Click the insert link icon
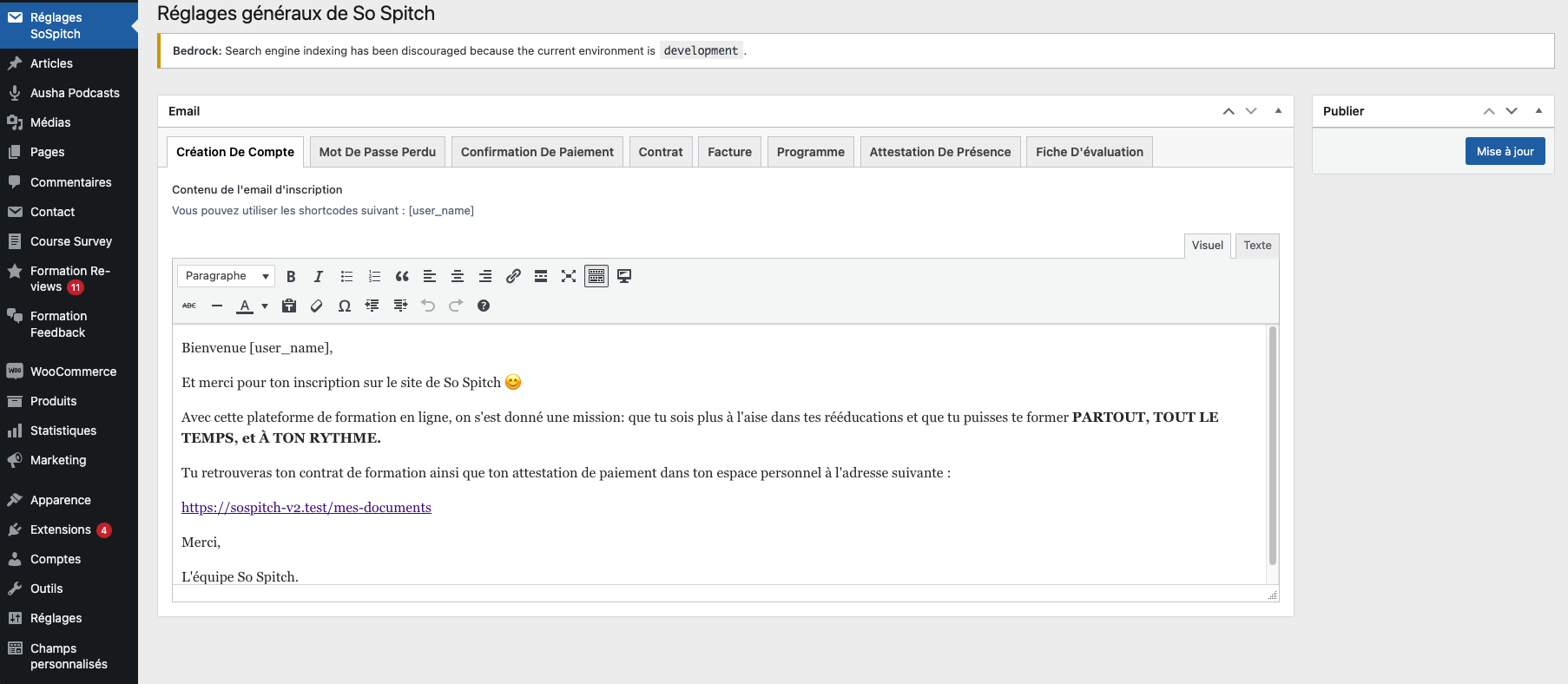The width and height of the screenshot is (1568, 684). click(x=513, y=276)
